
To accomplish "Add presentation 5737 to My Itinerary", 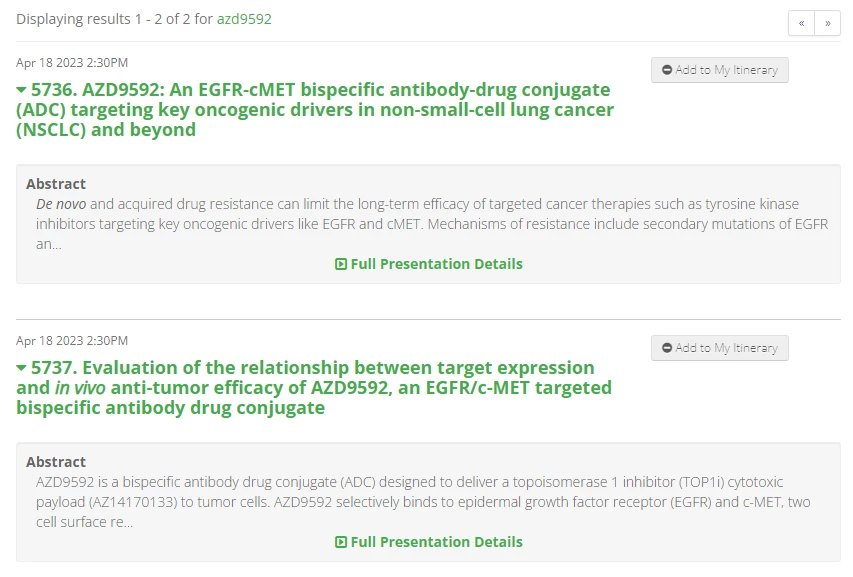I will (x=720, y=348).
